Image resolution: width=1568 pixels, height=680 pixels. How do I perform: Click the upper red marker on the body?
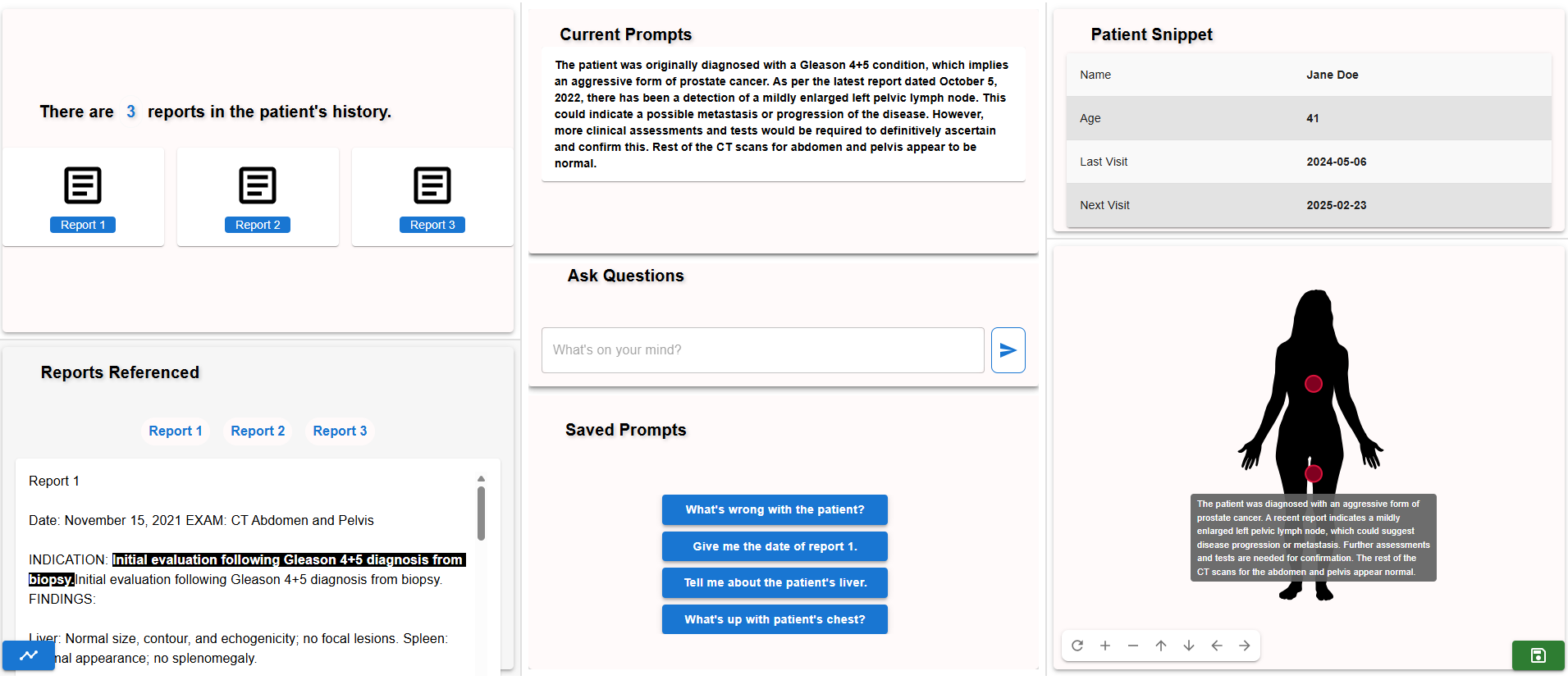click(x=1313, y=384)
